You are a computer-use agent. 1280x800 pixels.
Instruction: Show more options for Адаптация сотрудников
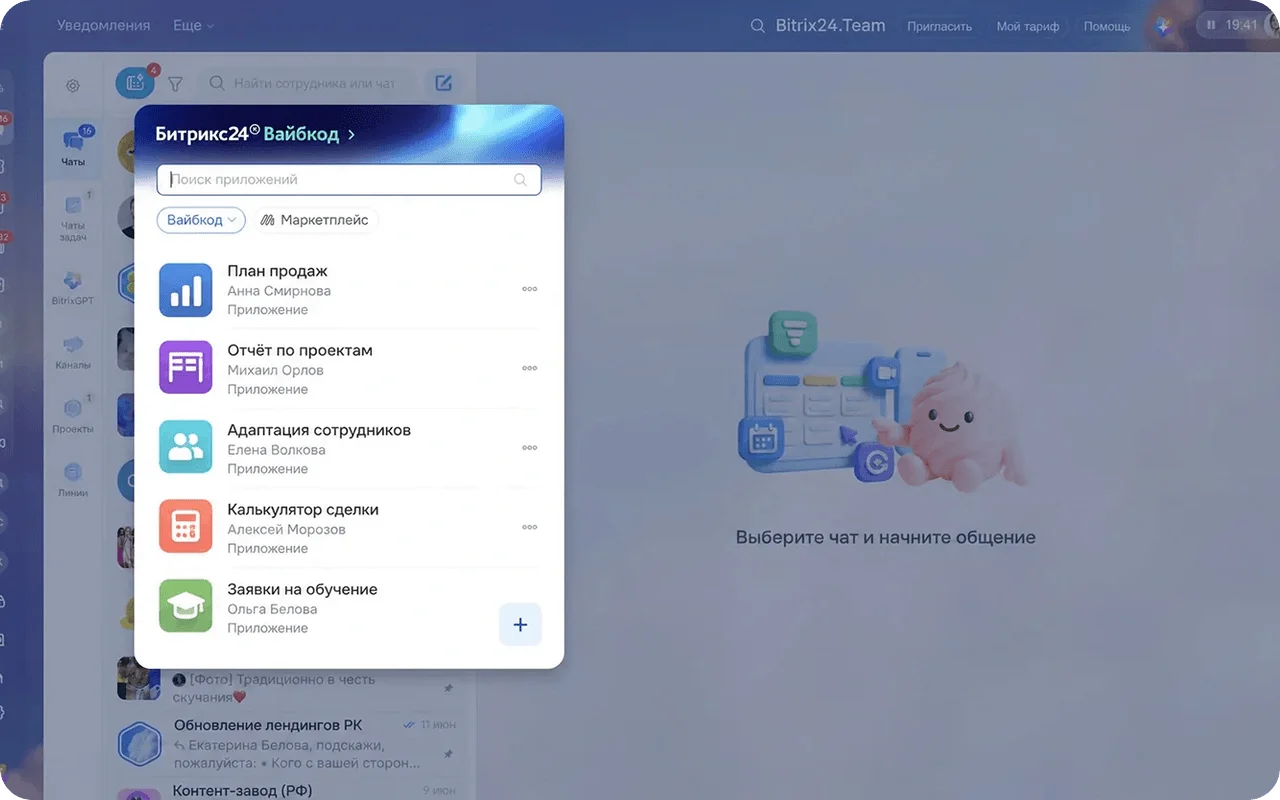(529, 448)
